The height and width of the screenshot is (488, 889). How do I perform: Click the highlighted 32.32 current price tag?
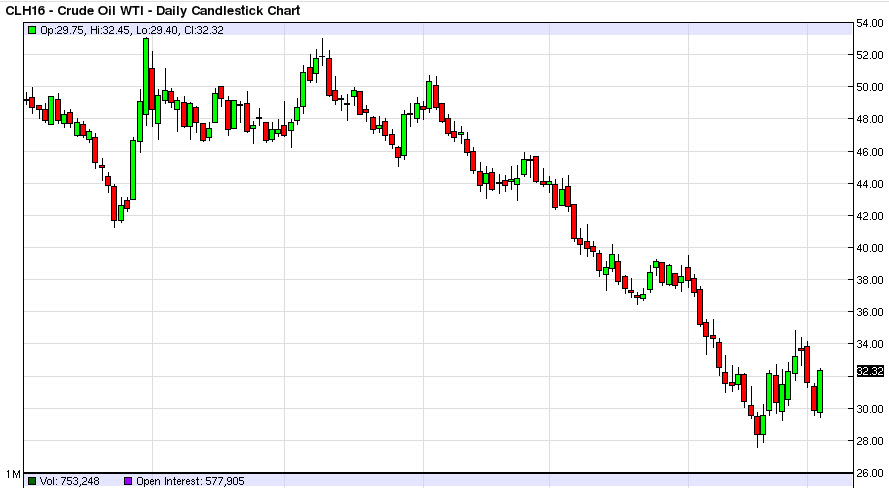870,371
